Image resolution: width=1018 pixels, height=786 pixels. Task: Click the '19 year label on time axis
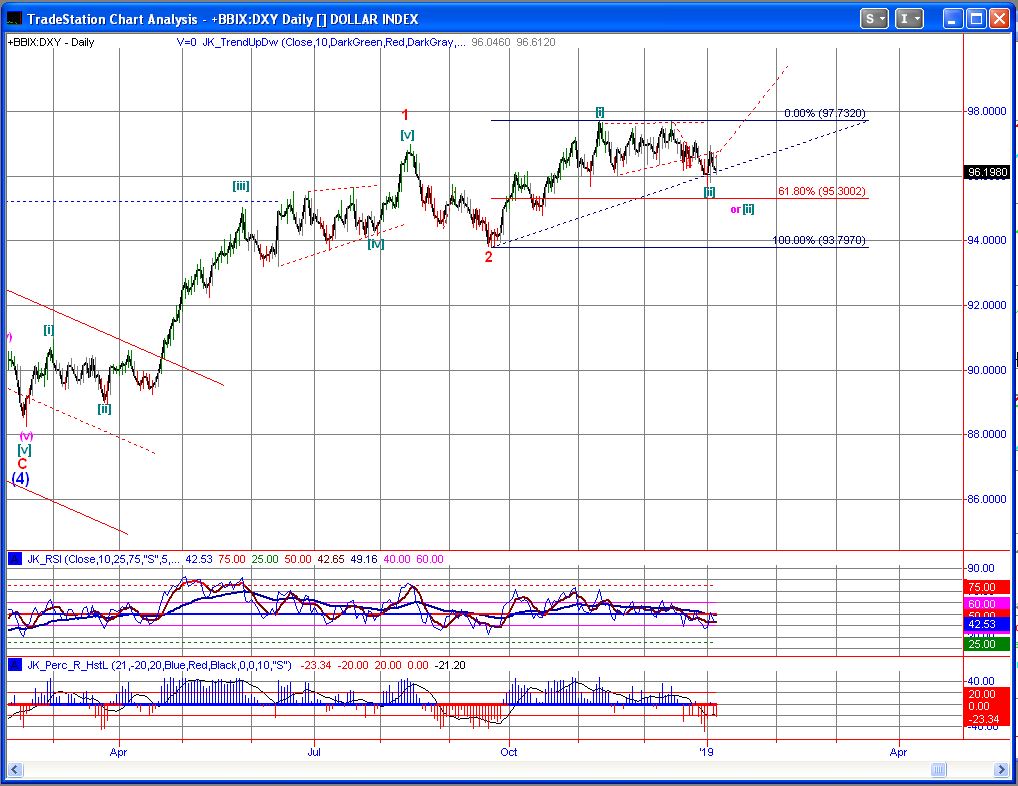click(x=706, y=752)
